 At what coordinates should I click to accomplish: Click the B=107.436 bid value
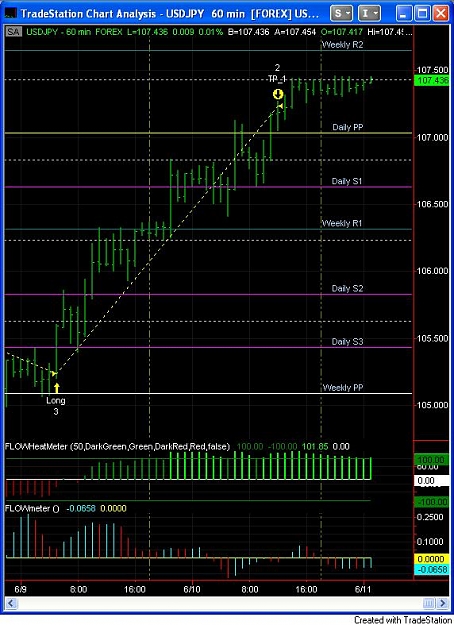pyautogui.click(x=249, y=32)
